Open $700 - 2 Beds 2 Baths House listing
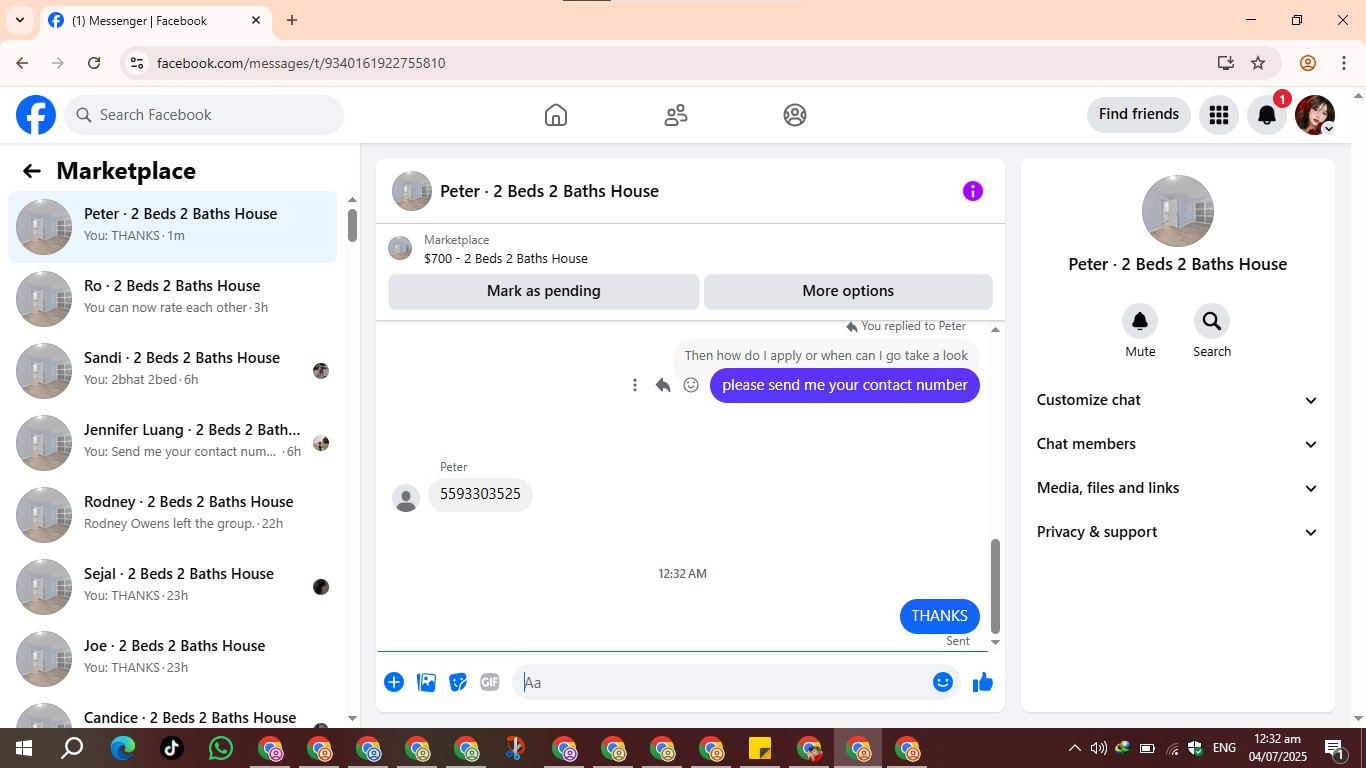 [x=506, y=258]
